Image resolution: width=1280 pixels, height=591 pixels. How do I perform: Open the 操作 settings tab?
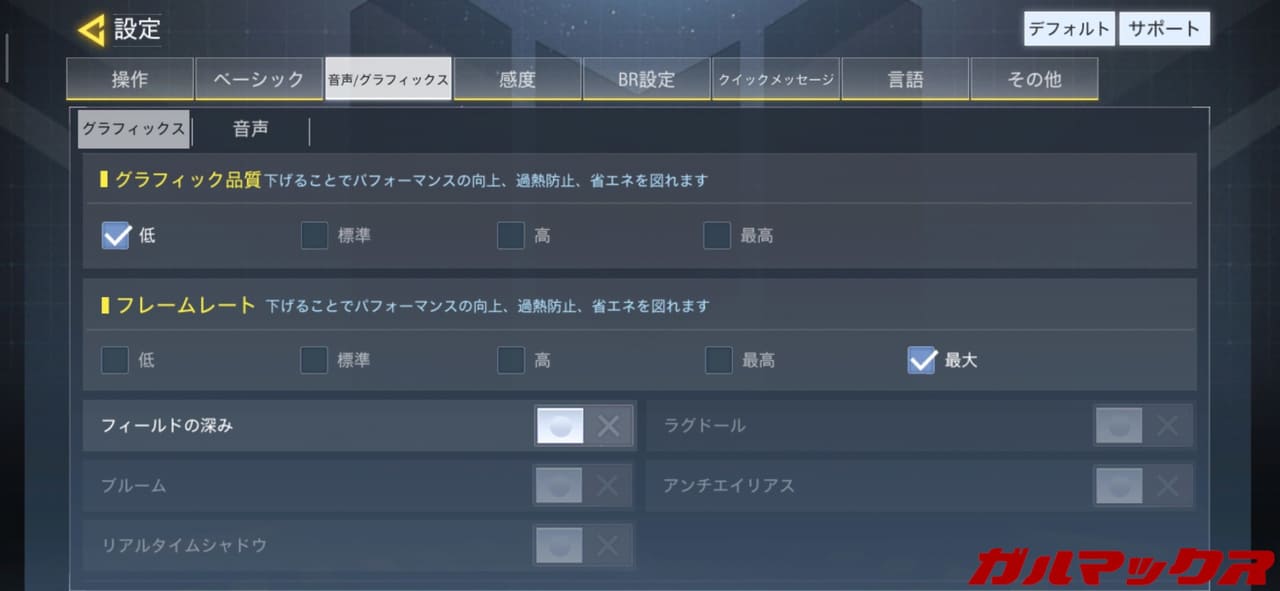point(130,79)
